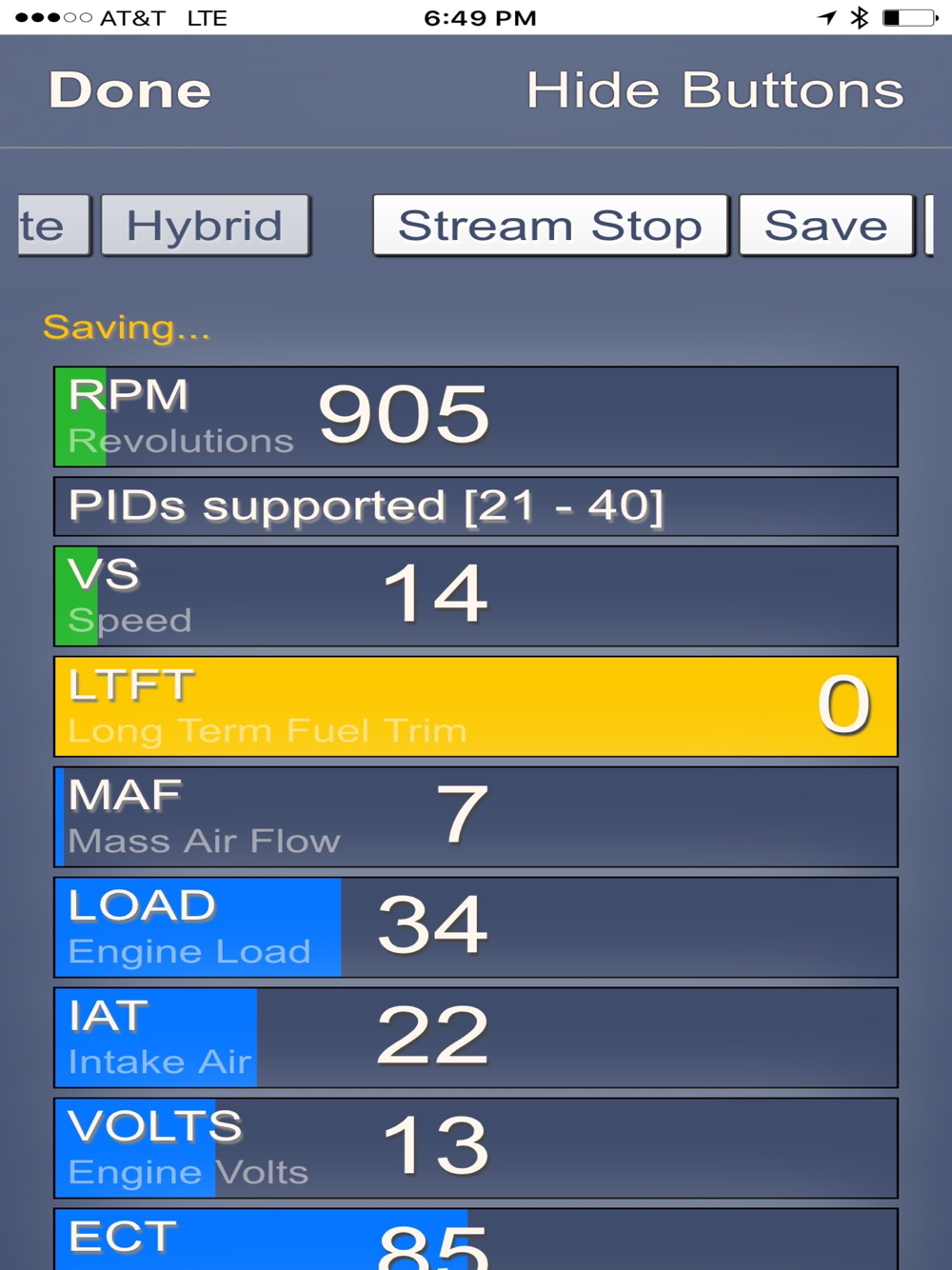Tap Hide Buttons in header

714,90
